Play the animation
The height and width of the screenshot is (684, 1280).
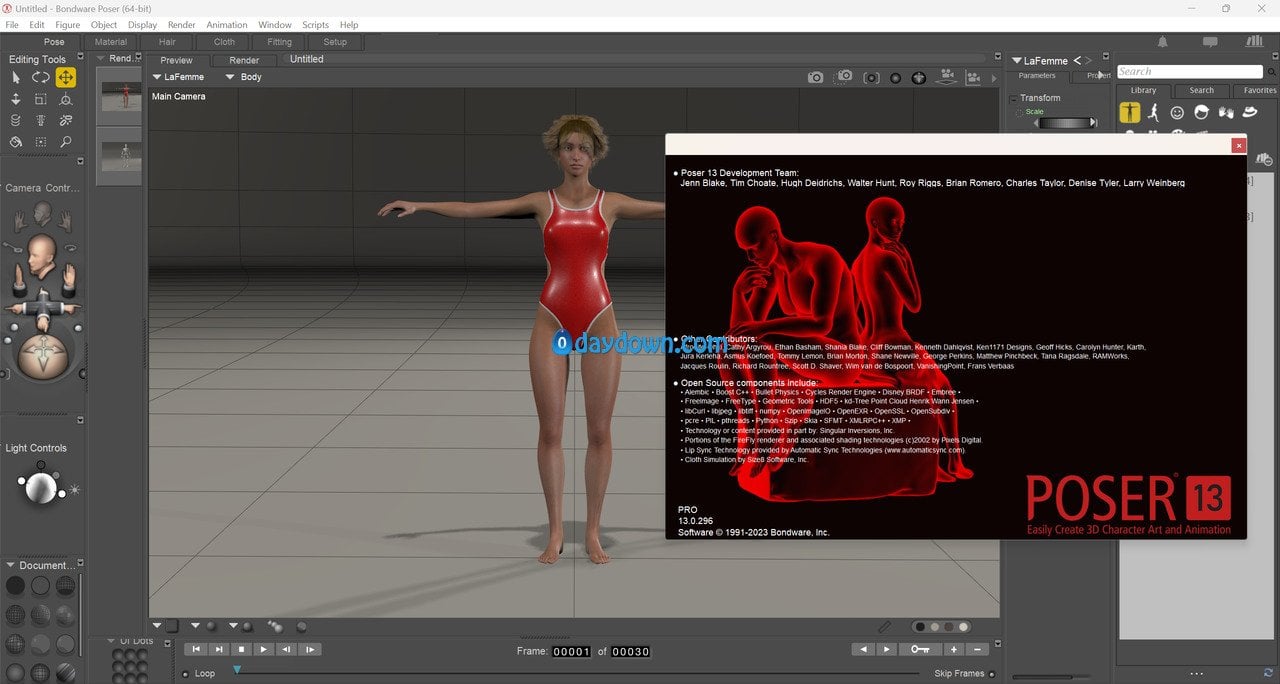[x=263, y=649]
